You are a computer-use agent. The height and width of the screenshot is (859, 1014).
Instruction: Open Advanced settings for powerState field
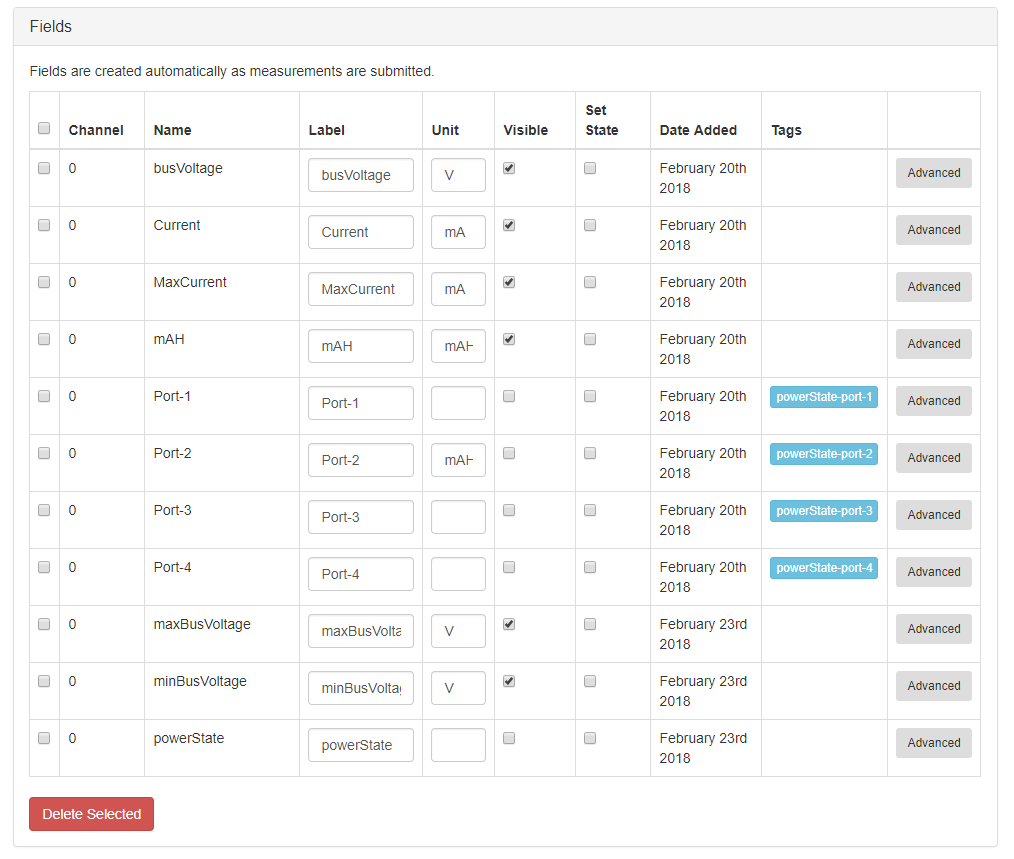tap(933, 743)
